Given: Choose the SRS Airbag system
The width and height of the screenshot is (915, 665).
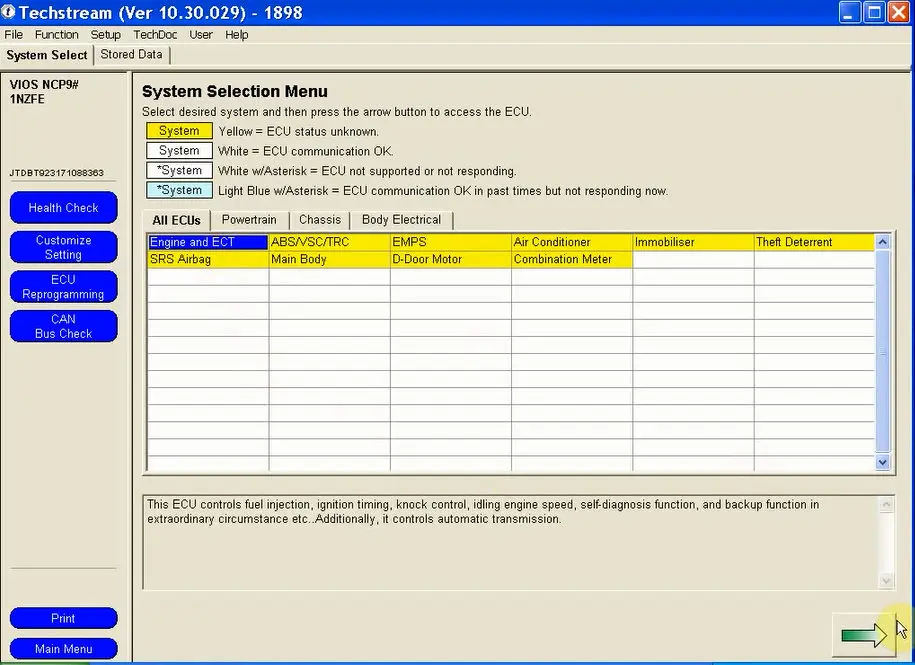Looking at the screenshot, I should (x=207, y=259).
